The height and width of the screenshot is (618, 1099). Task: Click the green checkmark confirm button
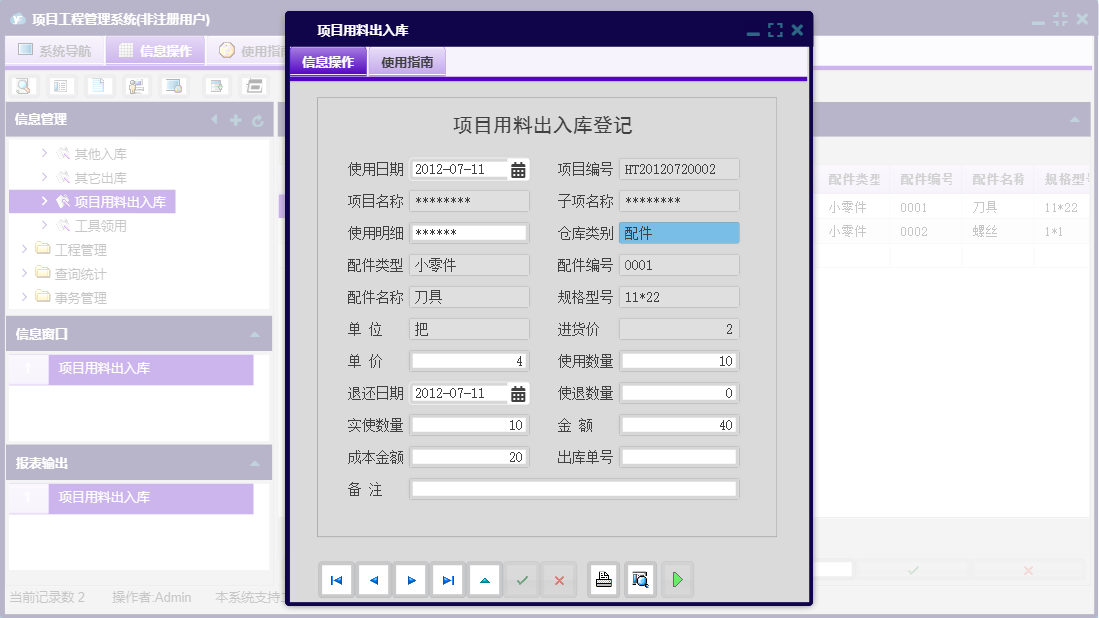[522, 579]
